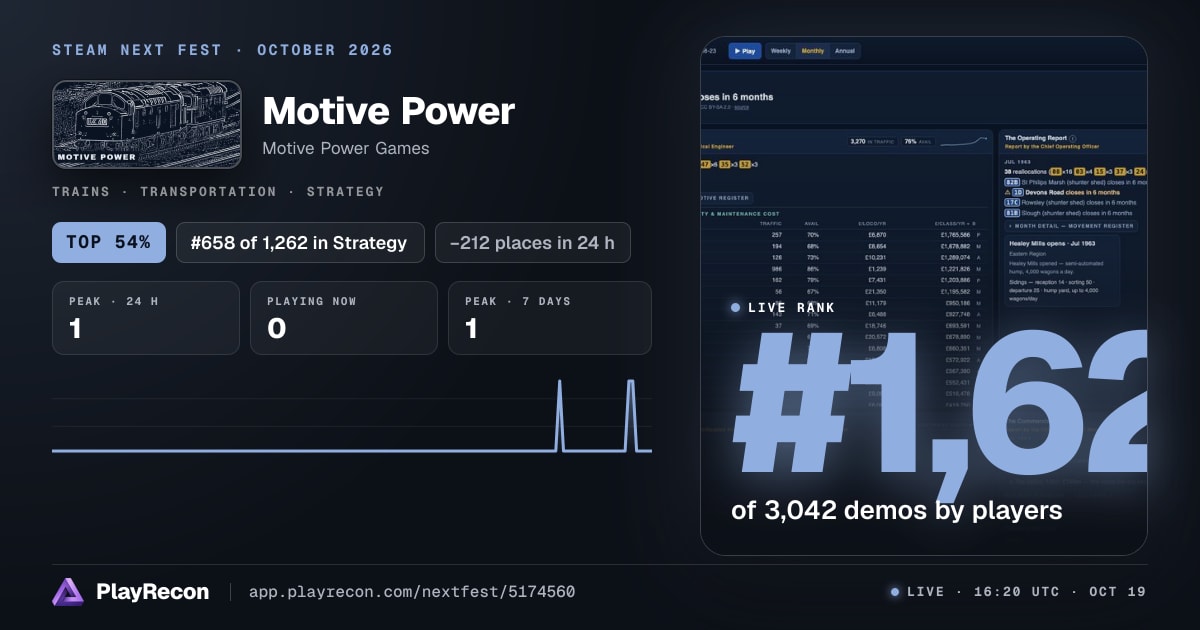Click the Devons Road closes in 6 months row
Screen dimensions: 1200x630
click(x=1062, y=192)
